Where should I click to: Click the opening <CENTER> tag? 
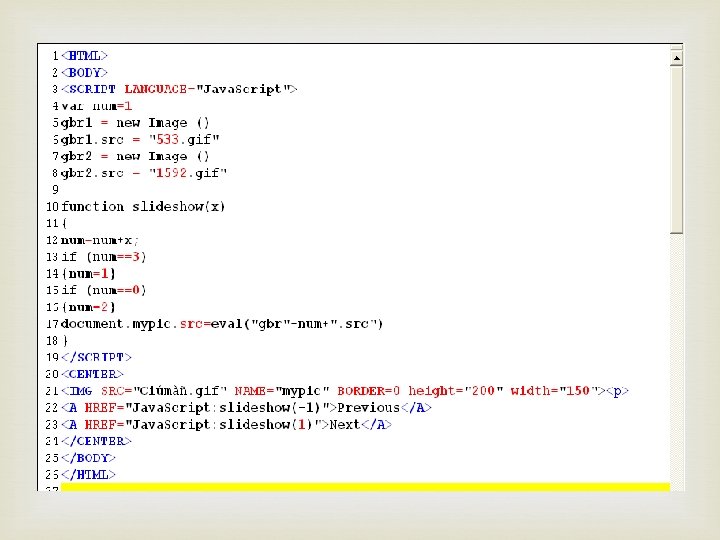coord(92,374)
